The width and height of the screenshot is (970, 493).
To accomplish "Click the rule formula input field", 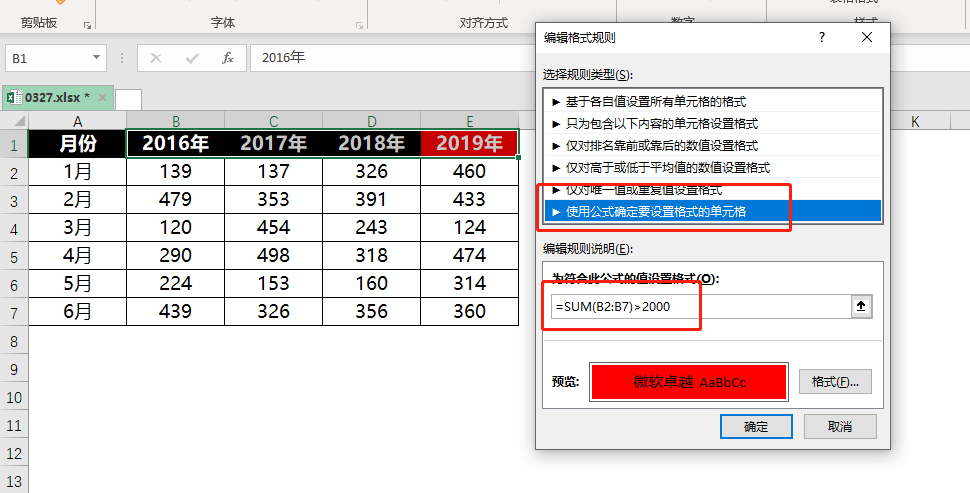I will point(702,306).
